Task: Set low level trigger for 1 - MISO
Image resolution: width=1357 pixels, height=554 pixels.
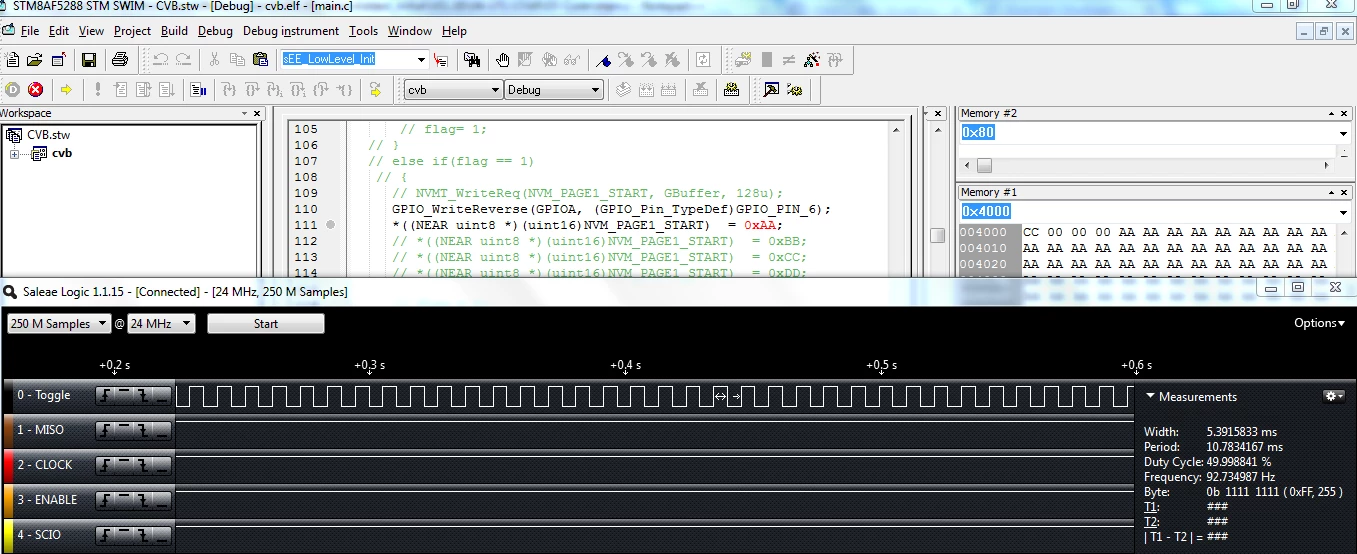Action: pos(163,430)
